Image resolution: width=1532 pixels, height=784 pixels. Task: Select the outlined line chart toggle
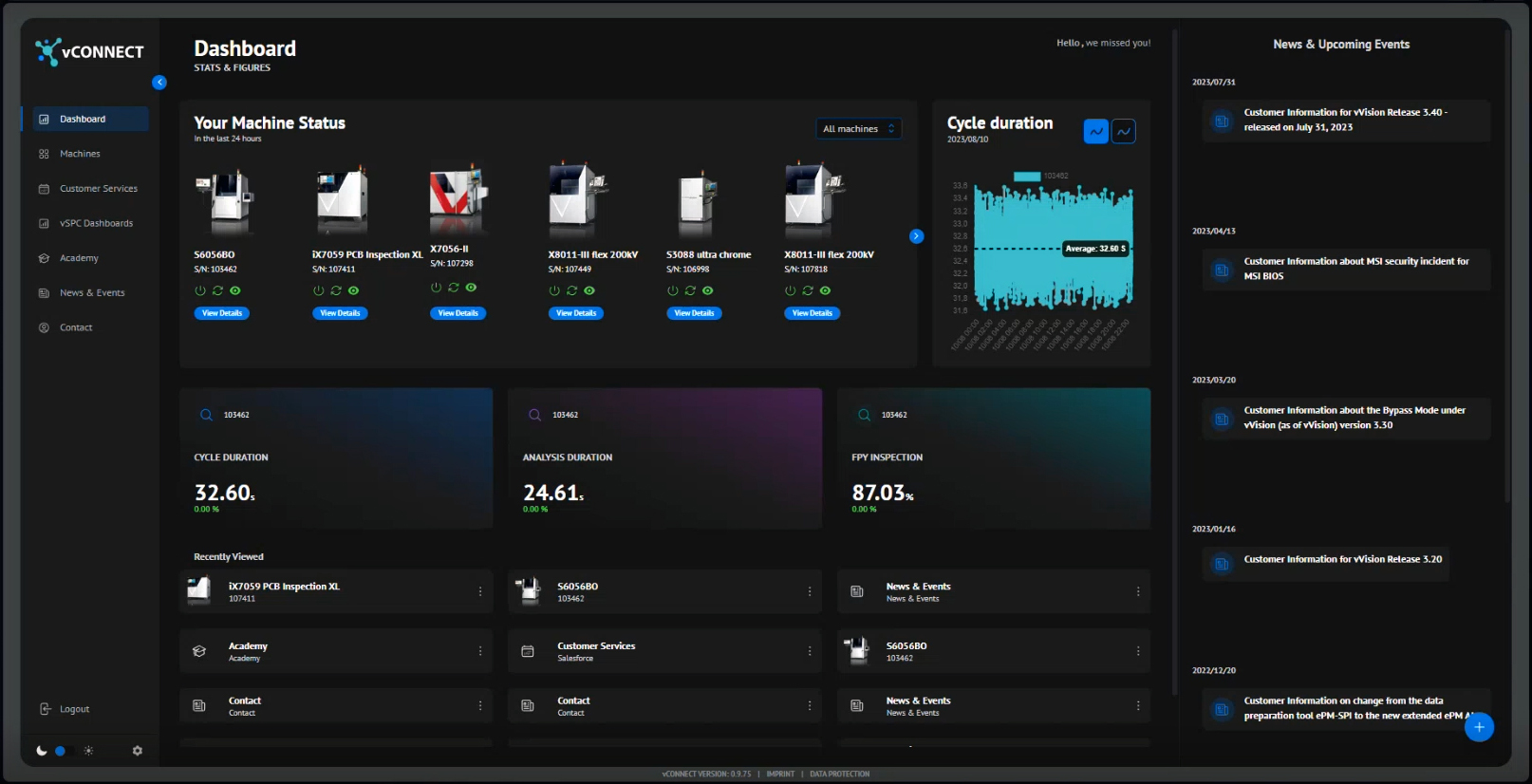click(1124, 132)
